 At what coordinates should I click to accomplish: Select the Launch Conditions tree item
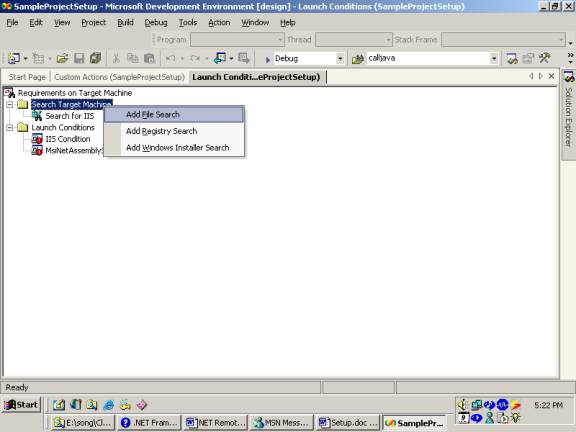(63, 127)
